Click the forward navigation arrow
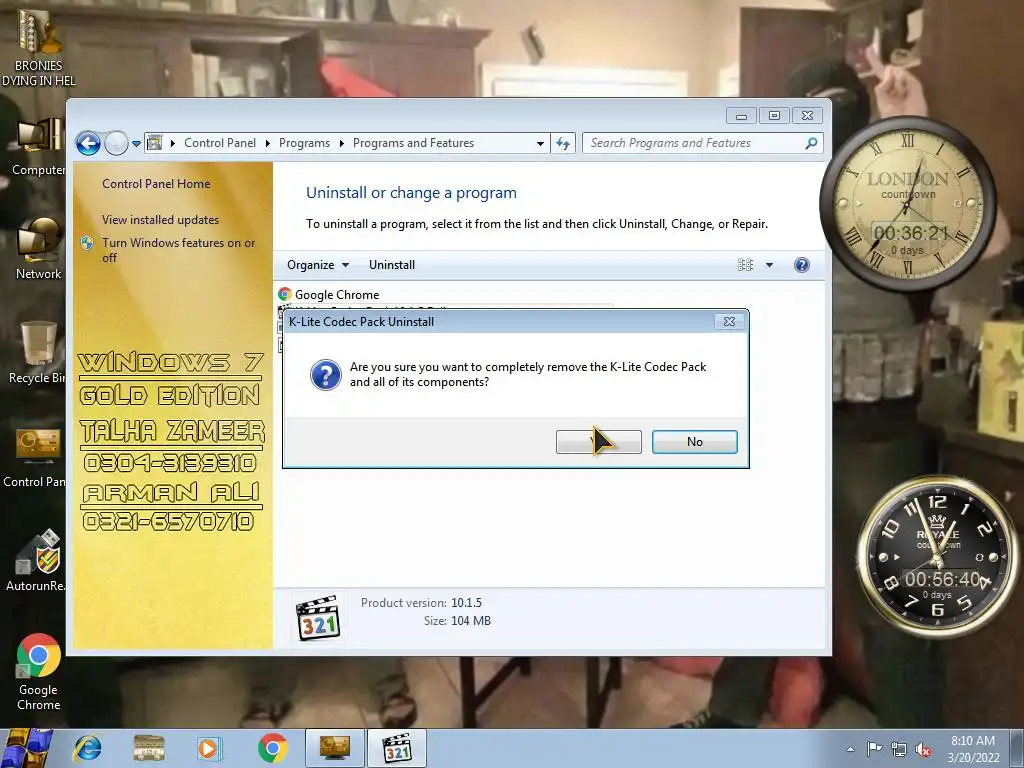This screenshot has width=1024, height=768. point(116,143)
